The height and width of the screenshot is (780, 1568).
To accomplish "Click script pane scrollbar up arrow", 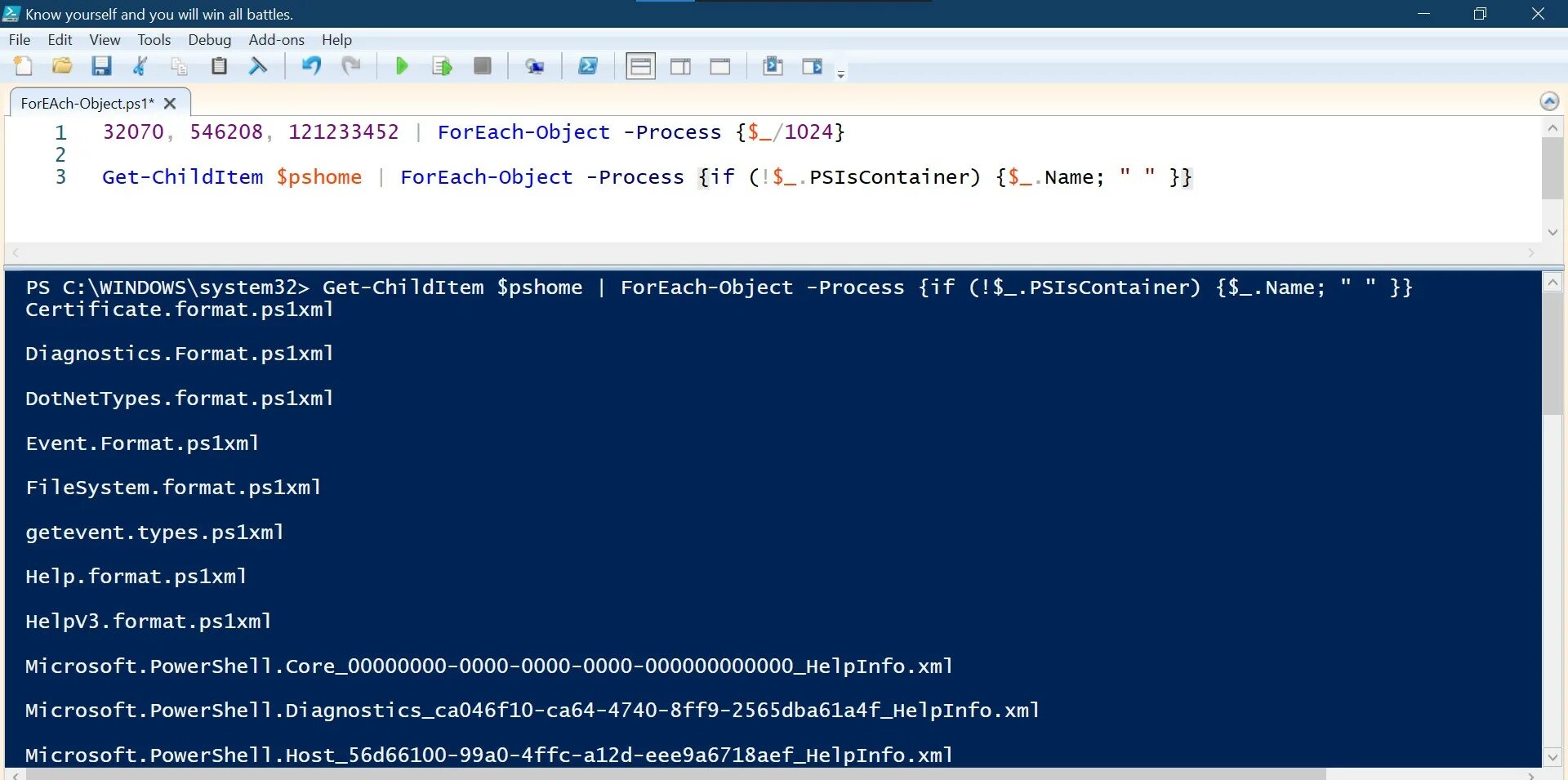I will 1552,128.
